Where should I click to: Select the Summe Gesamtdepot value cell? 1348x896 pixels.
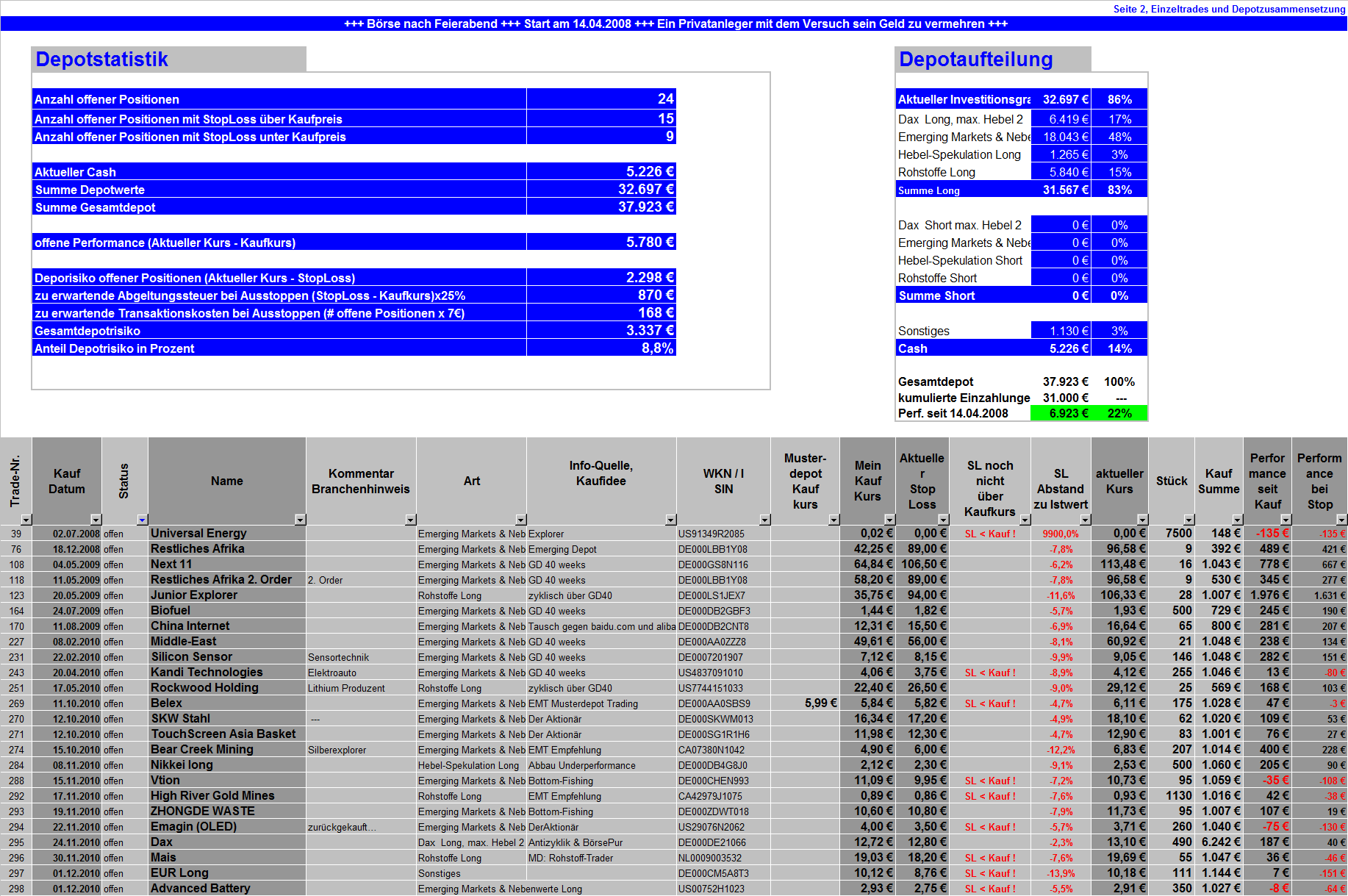(x=600, y=207)
